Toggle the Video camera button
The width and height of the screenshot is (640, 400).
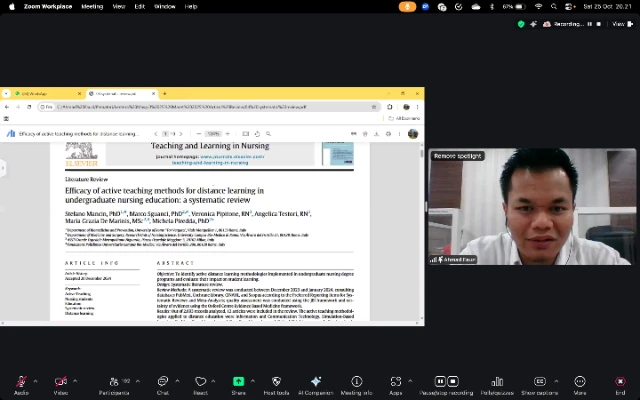click(61, 382)
